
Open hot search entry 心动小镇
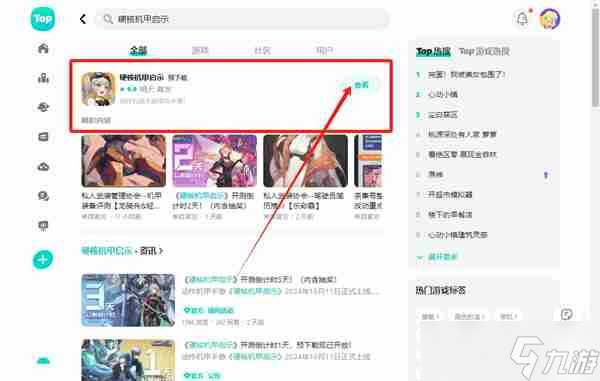tap(443, 94)
